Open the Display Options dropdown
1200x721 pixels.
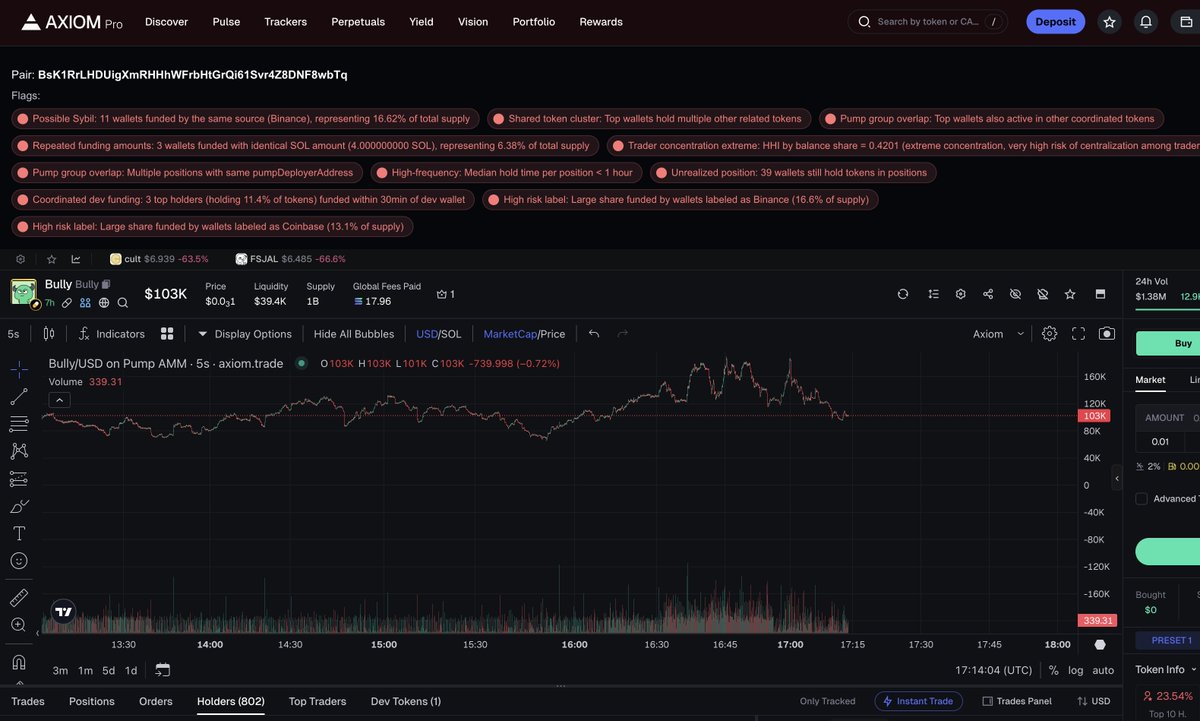coord(245,334)
